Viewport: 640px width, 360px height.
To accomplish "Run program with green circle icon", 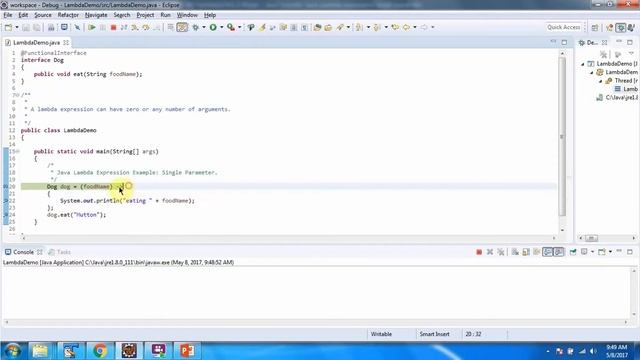I will coord(213,27).
